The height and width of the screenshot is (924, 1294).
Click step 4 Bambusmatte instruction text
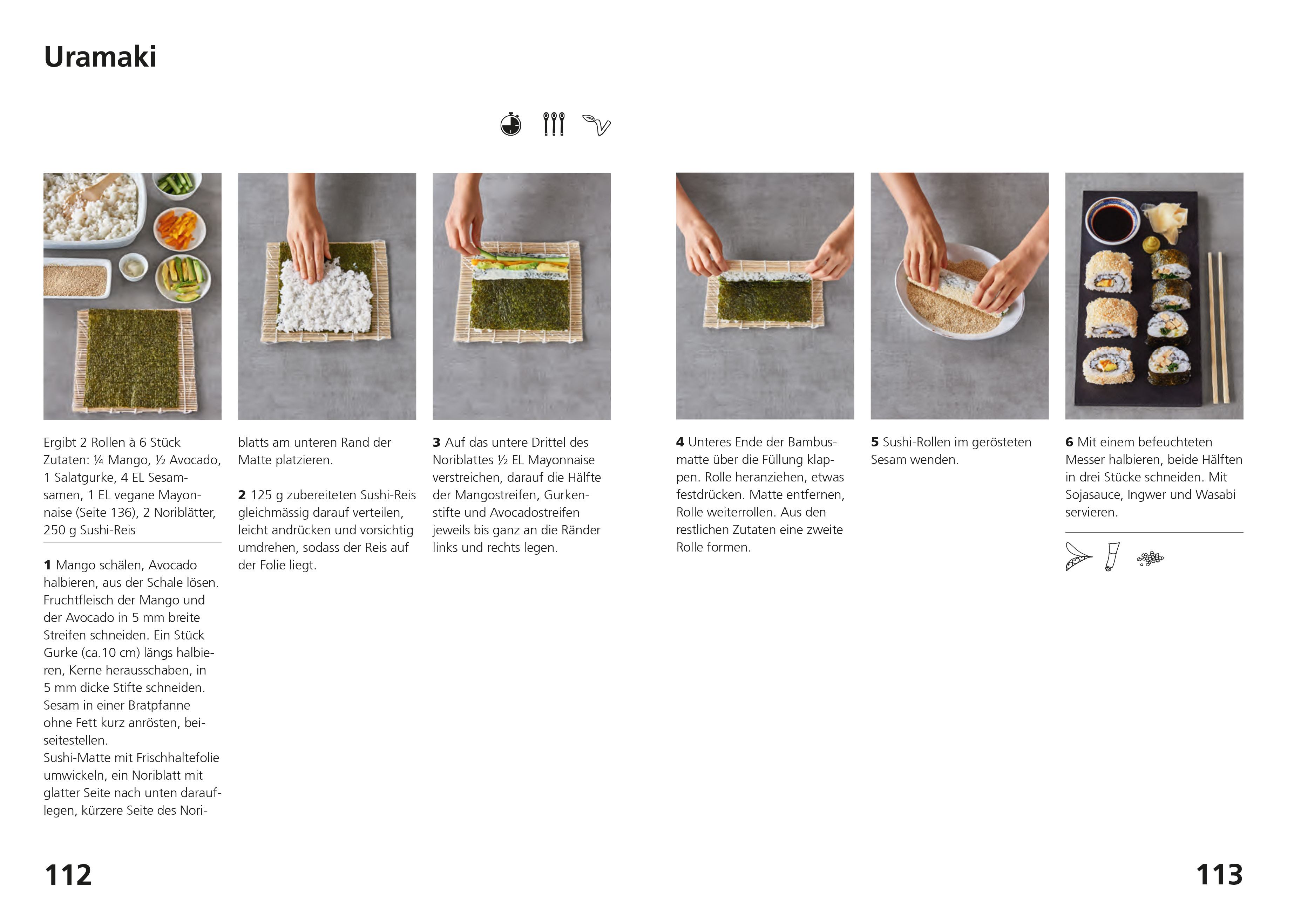[x=760, y=494]
